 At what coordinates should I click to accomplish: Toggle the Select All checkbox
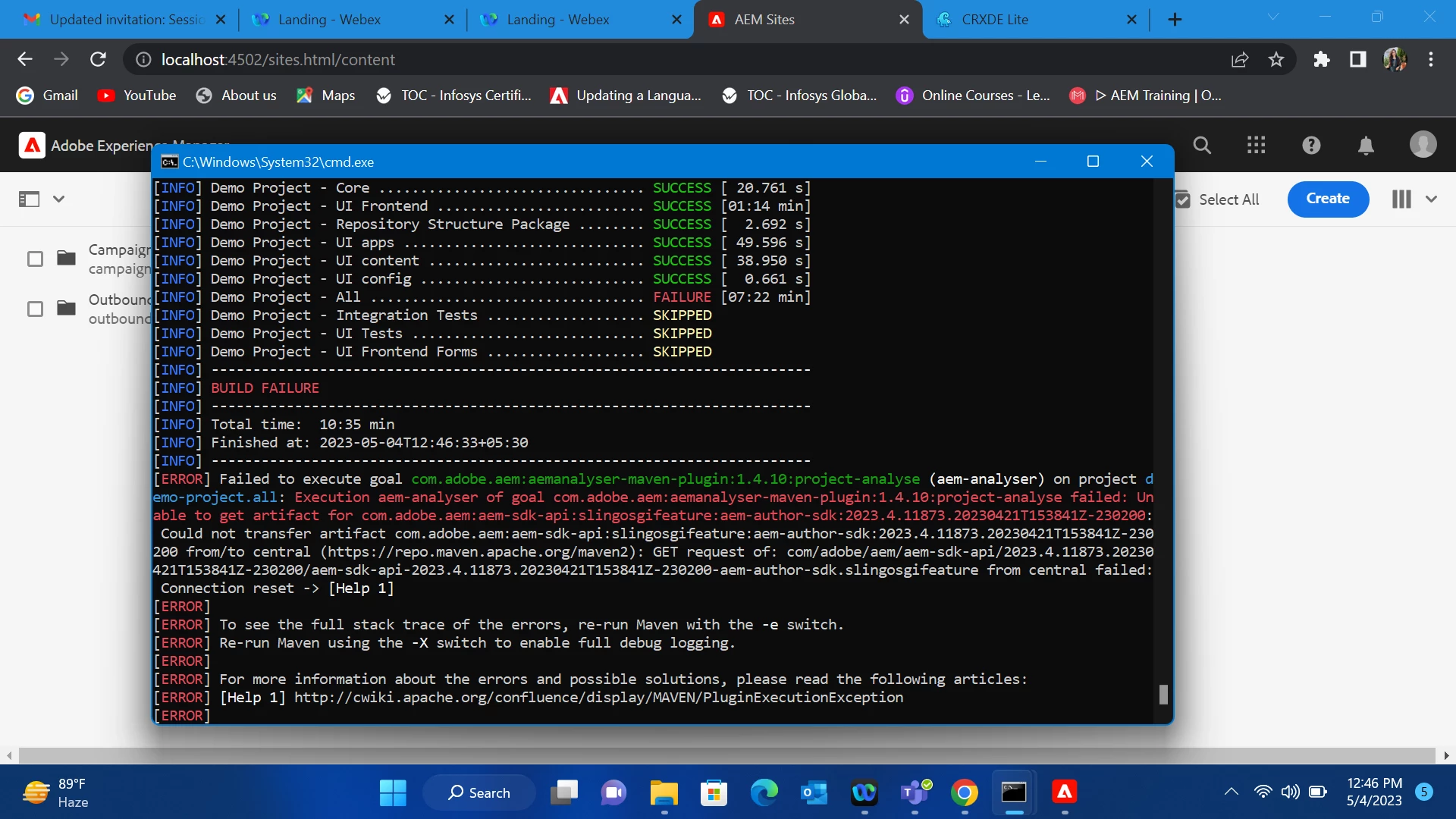[1183, 199]
